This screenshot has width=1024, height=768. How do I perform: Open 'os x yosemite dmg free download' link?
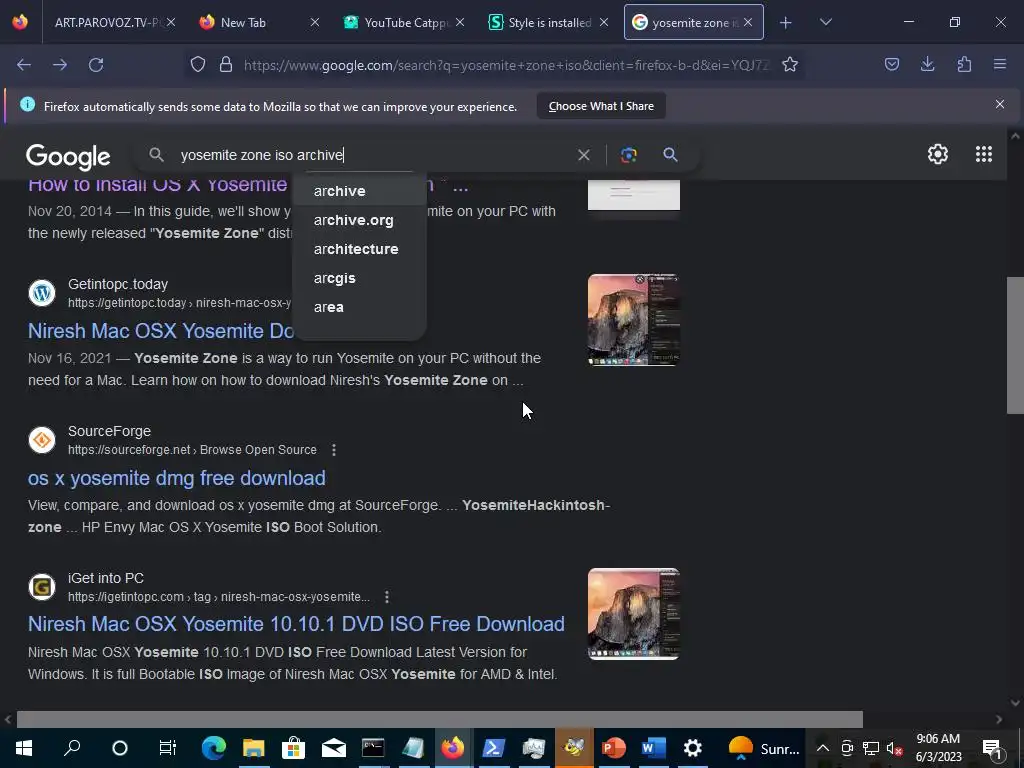click(176, 478)
